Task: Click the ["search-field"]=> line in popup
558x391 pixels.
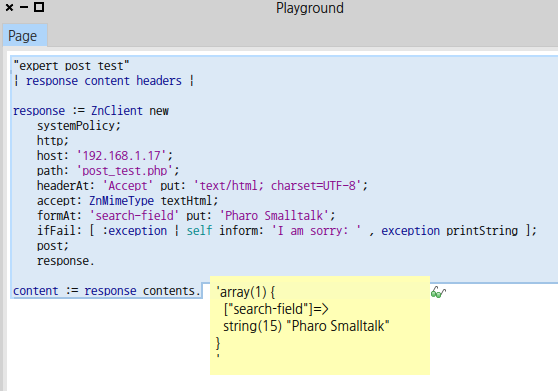Action: coord(276,309)
